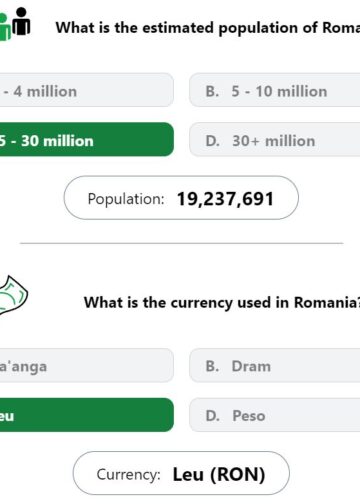Click the banknote currency icon

14,295
